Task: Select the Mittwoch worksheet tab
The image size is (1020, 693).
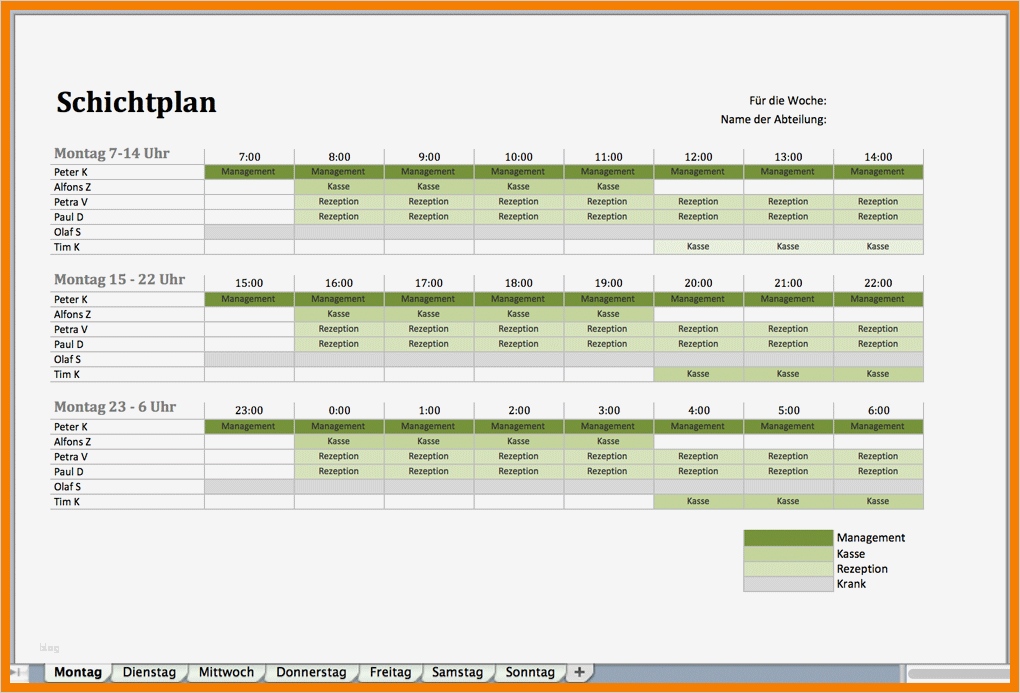Action: coord(225,672)
